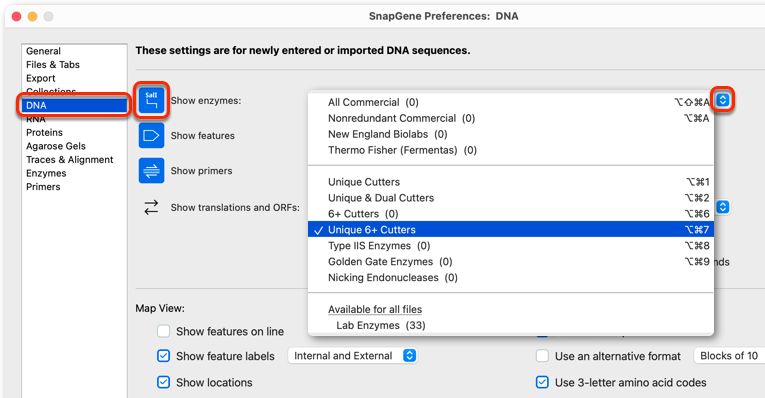This screenshot has height=398, width=765.
Task: Select Lab Enzymes (33) set
Action: [x=511, y=325]
